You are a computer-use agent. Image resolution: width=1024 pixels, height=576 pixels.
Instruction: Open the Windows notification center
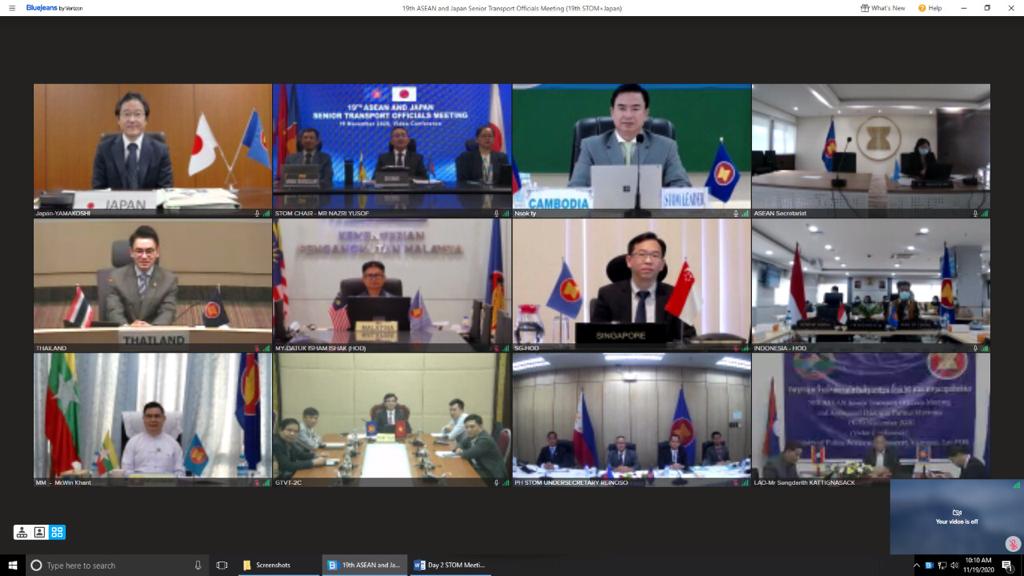pyautogui.click(x=1008, y=566)
